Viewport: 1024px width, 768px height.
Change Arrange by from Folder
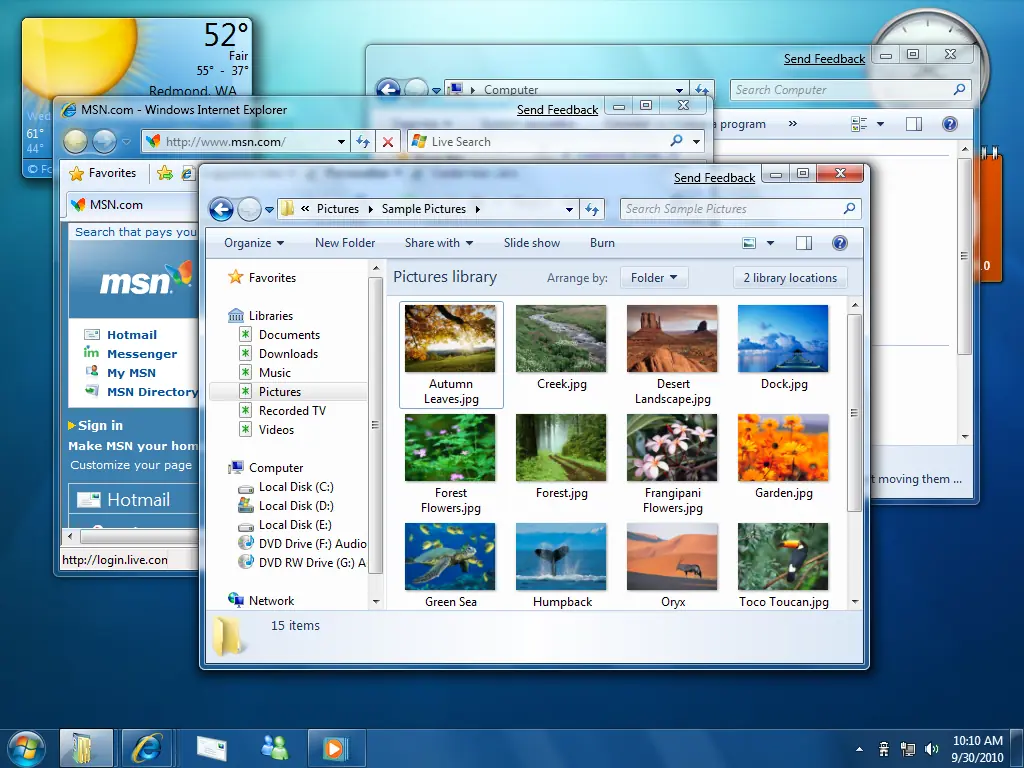[x=654, y=277]
